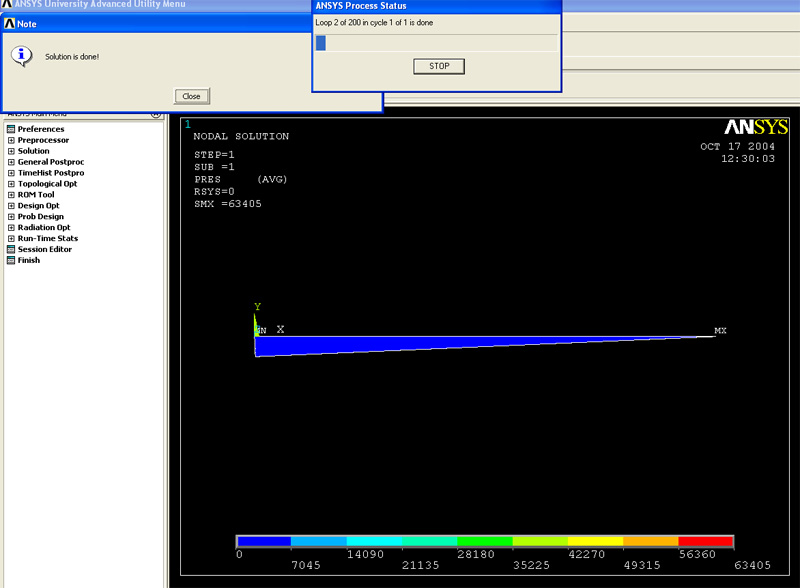Viewport: 800px width, 588px height.
Task: Click the legend value "42270"
Action: 586,554
